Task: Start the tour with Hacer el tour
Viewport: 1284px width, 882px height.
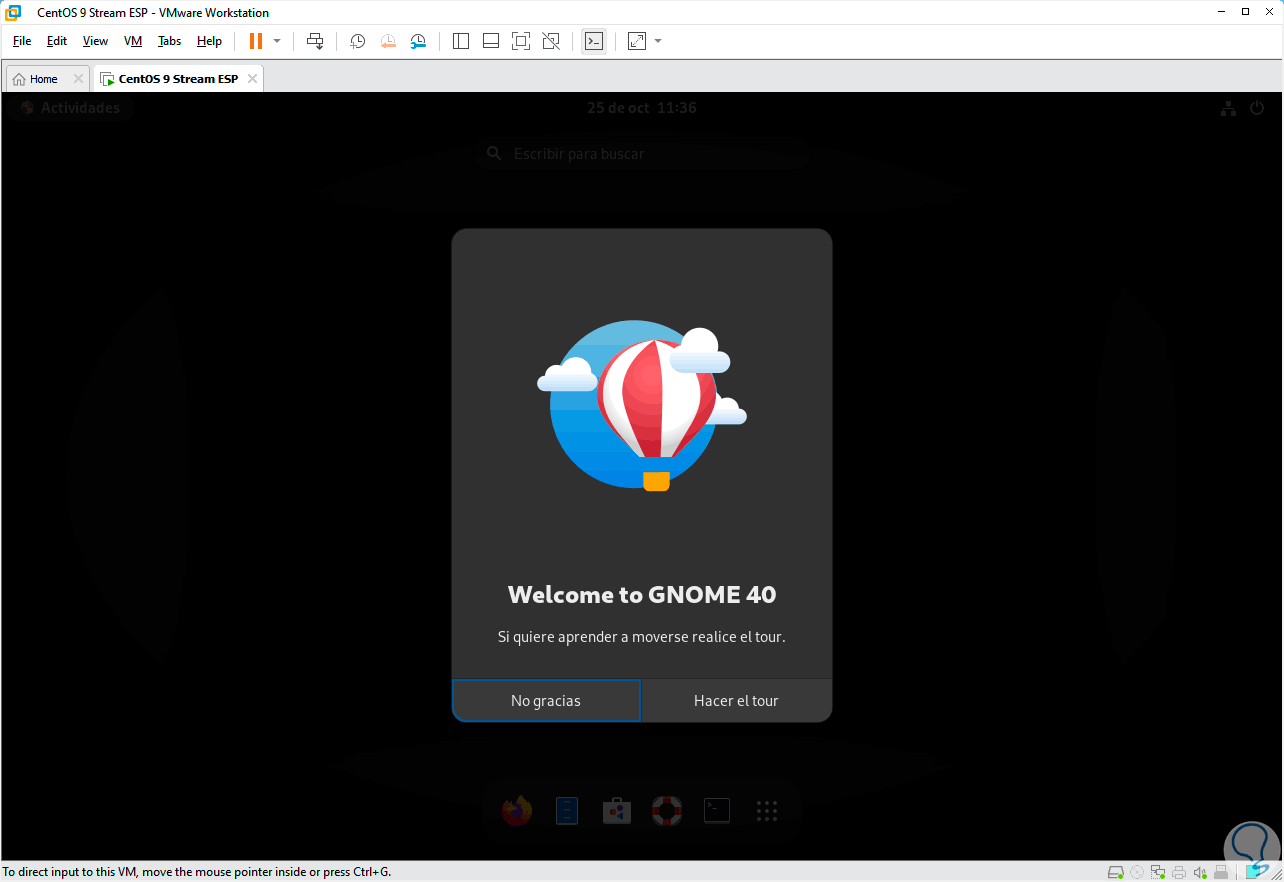Action: pos(736,701)
